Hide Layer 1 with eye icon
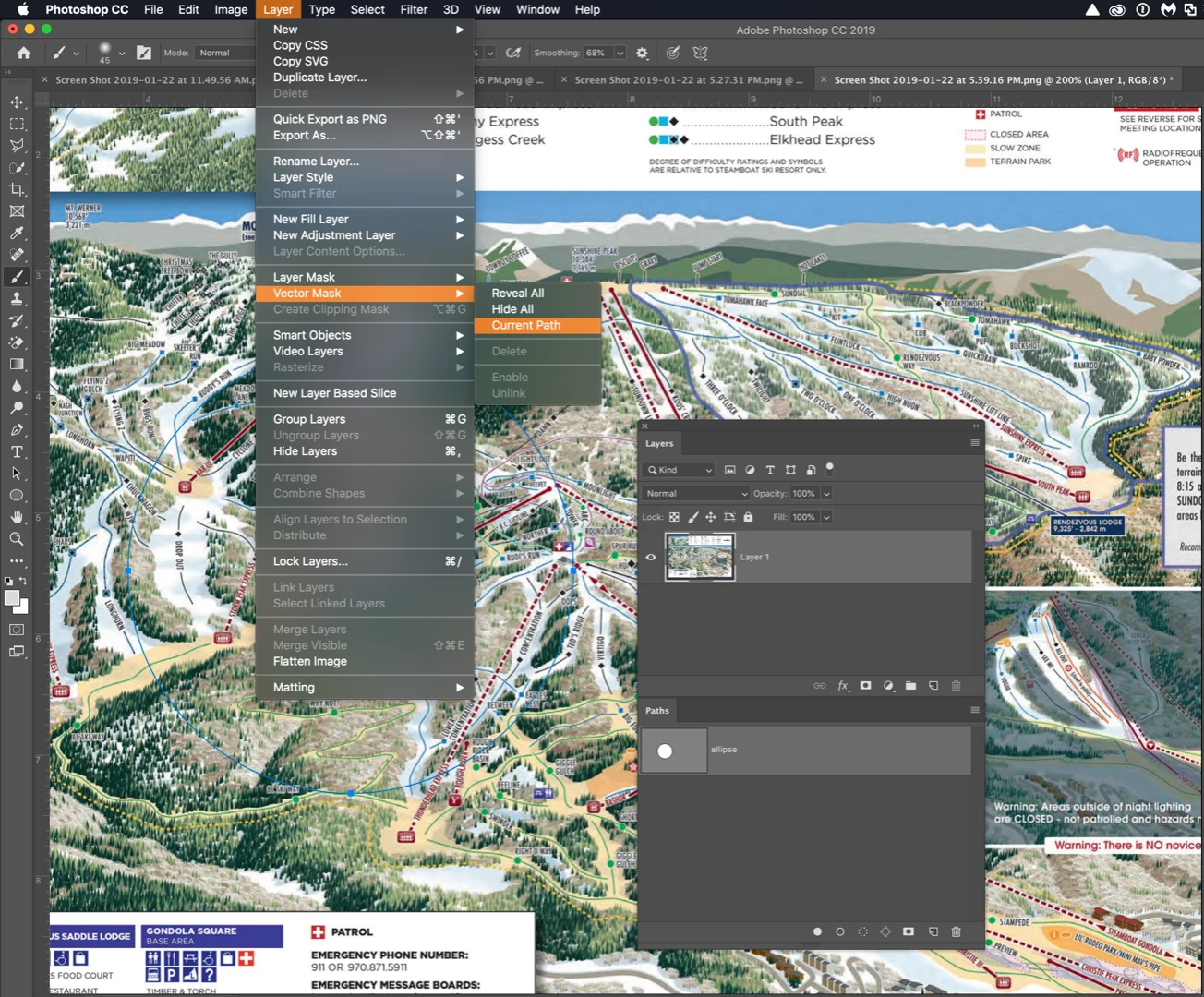The width and height of the screenshot is (1204, 997). (x=651, y=557)
